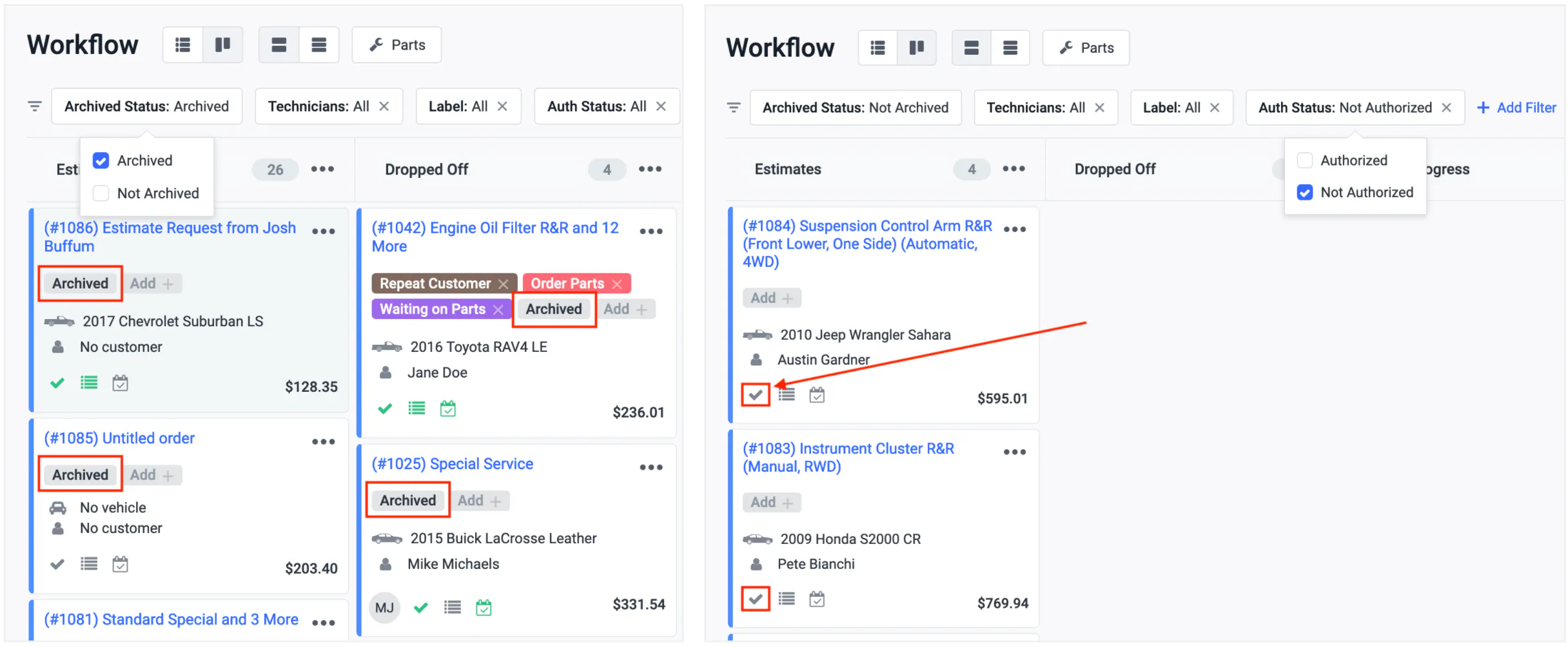
Task: Uncheck the Not Authorized checkbox
Action: (1305, 193)
